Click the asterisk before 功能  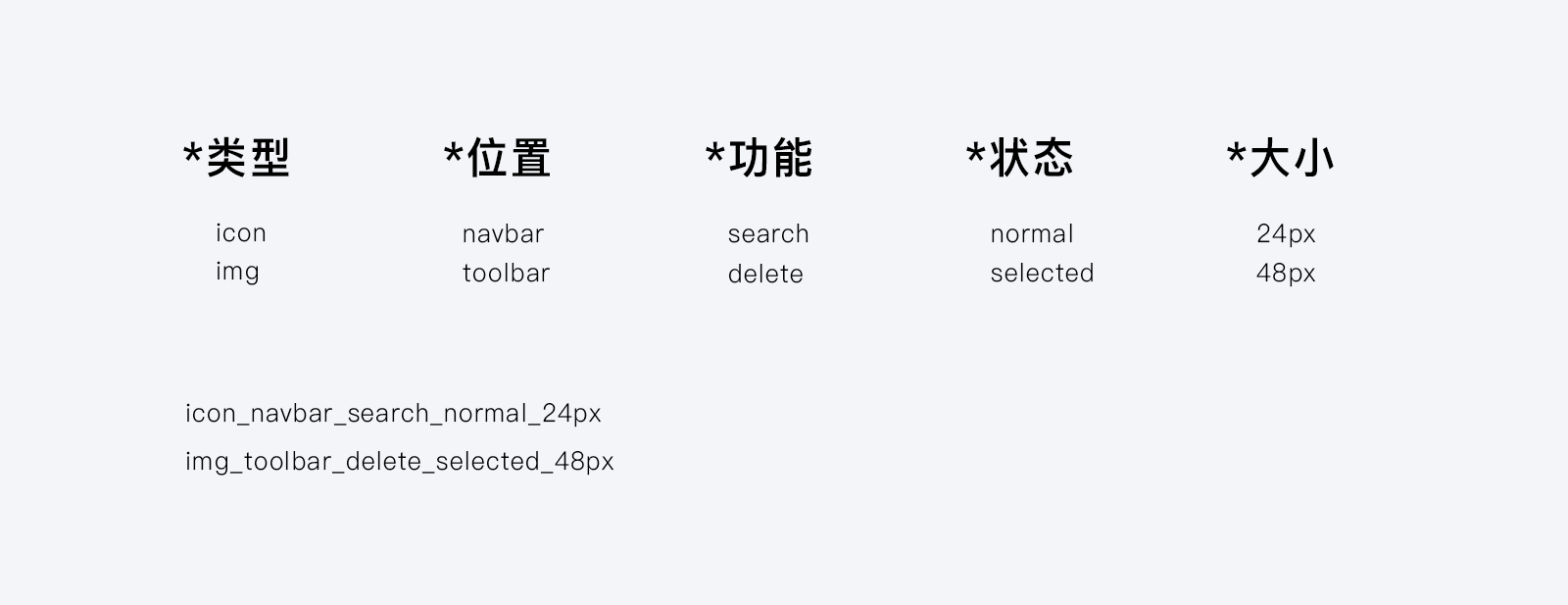[x=715, y=155]
